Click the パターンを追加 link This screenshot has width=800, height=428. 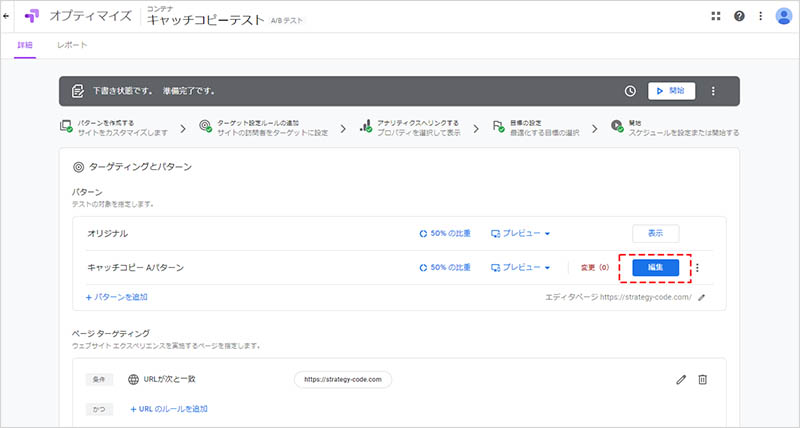(118, 297)
